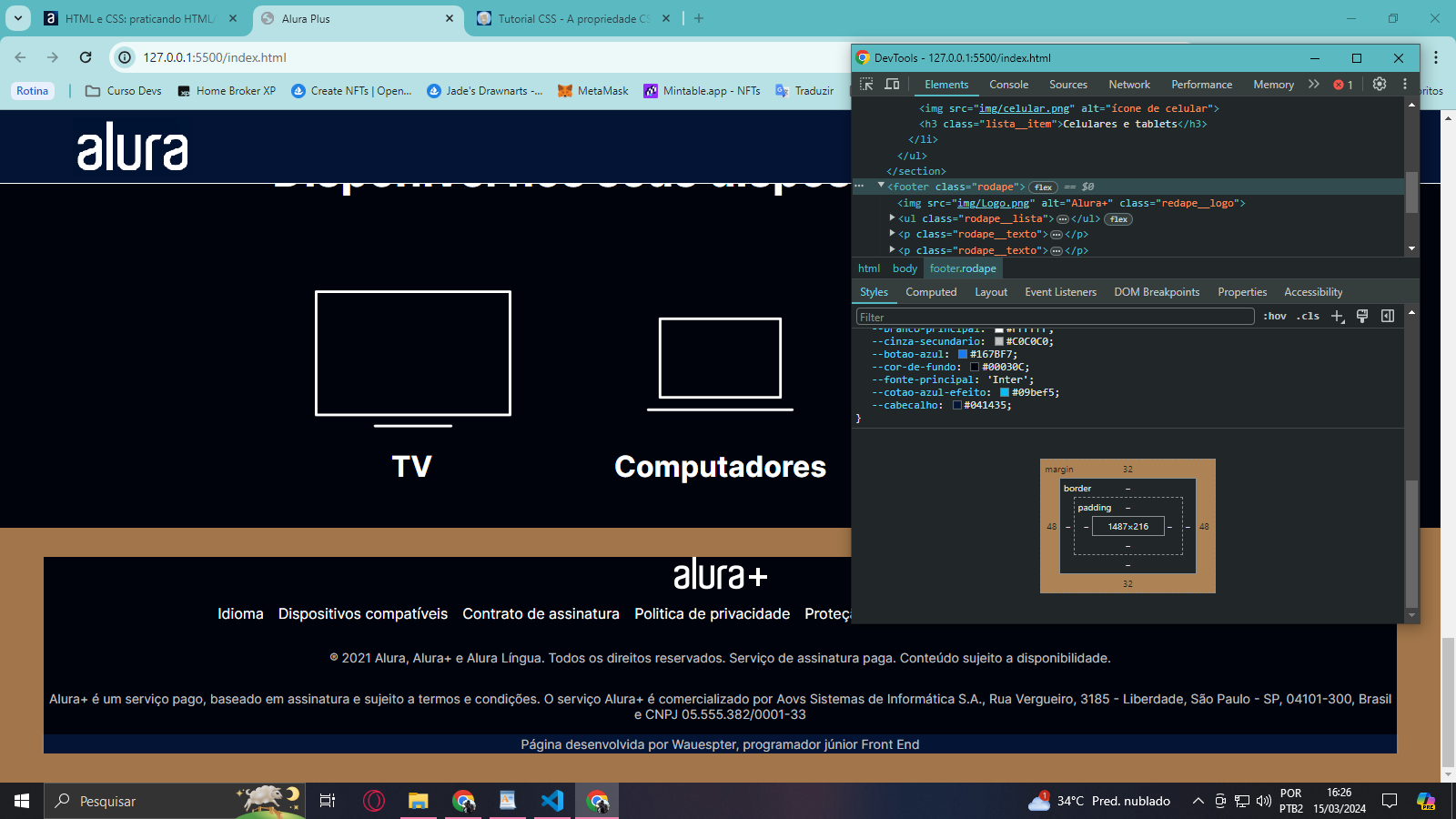The width and height of the screenshot is (1456, 819).
Task: Select body in the DOM breadcrumb
Action: click(905, 268)
